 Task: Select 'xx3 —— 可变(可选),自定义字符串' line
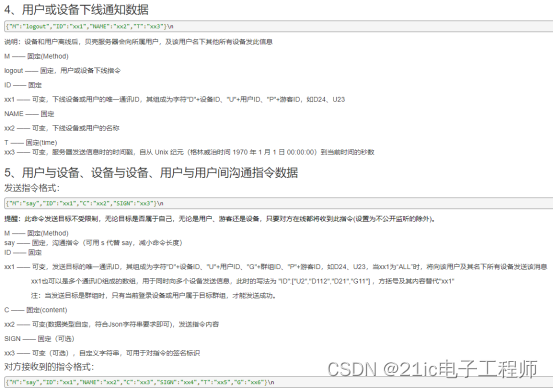click(x=102, y=353)
